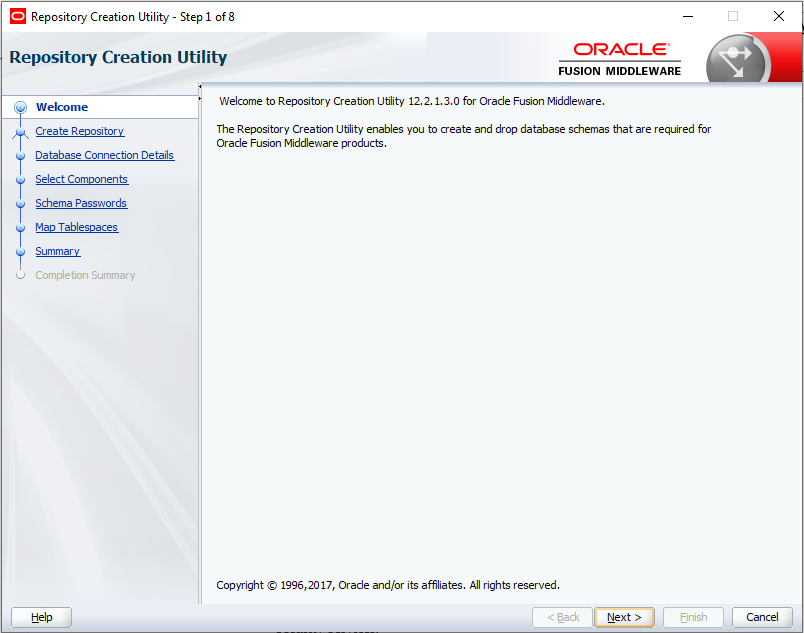Click bullet beside Database Connection Details
804x633 pixels.
[21, 156]
